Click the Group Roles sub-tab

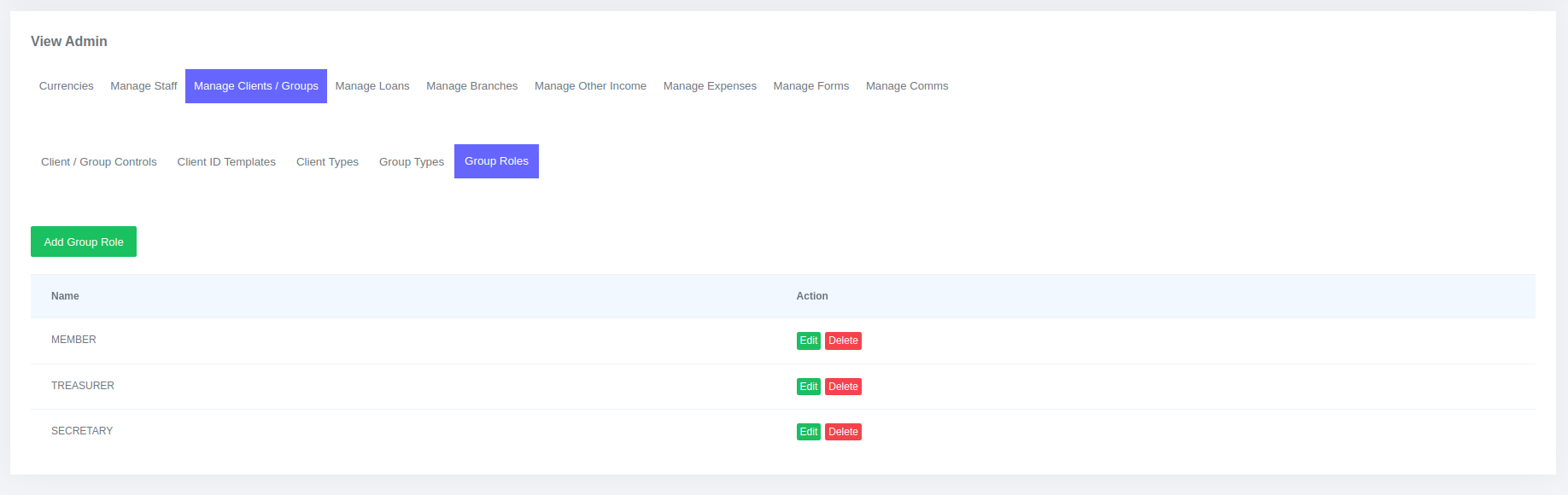[x=496, y=161]
